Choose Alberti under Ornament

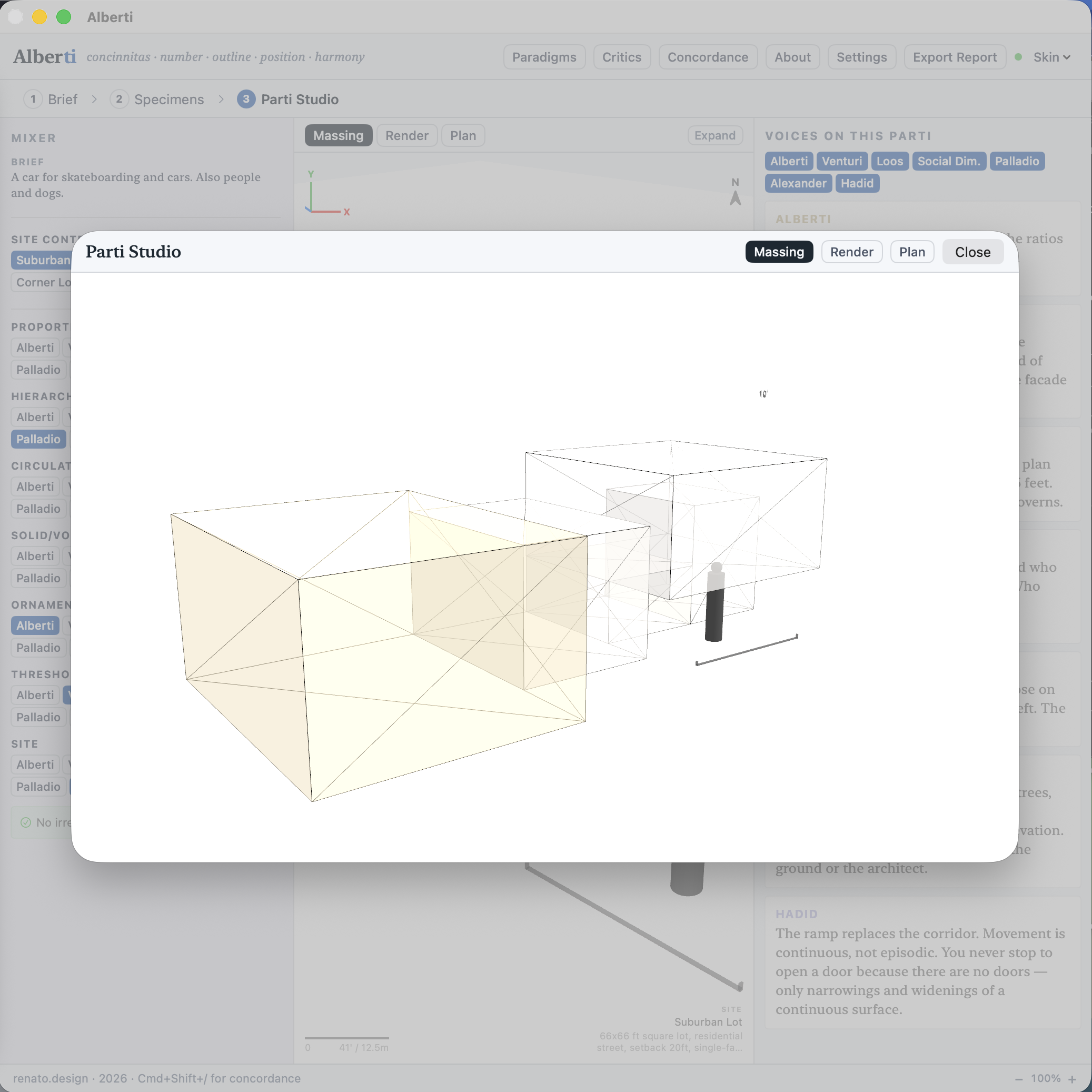pos(35,626)
